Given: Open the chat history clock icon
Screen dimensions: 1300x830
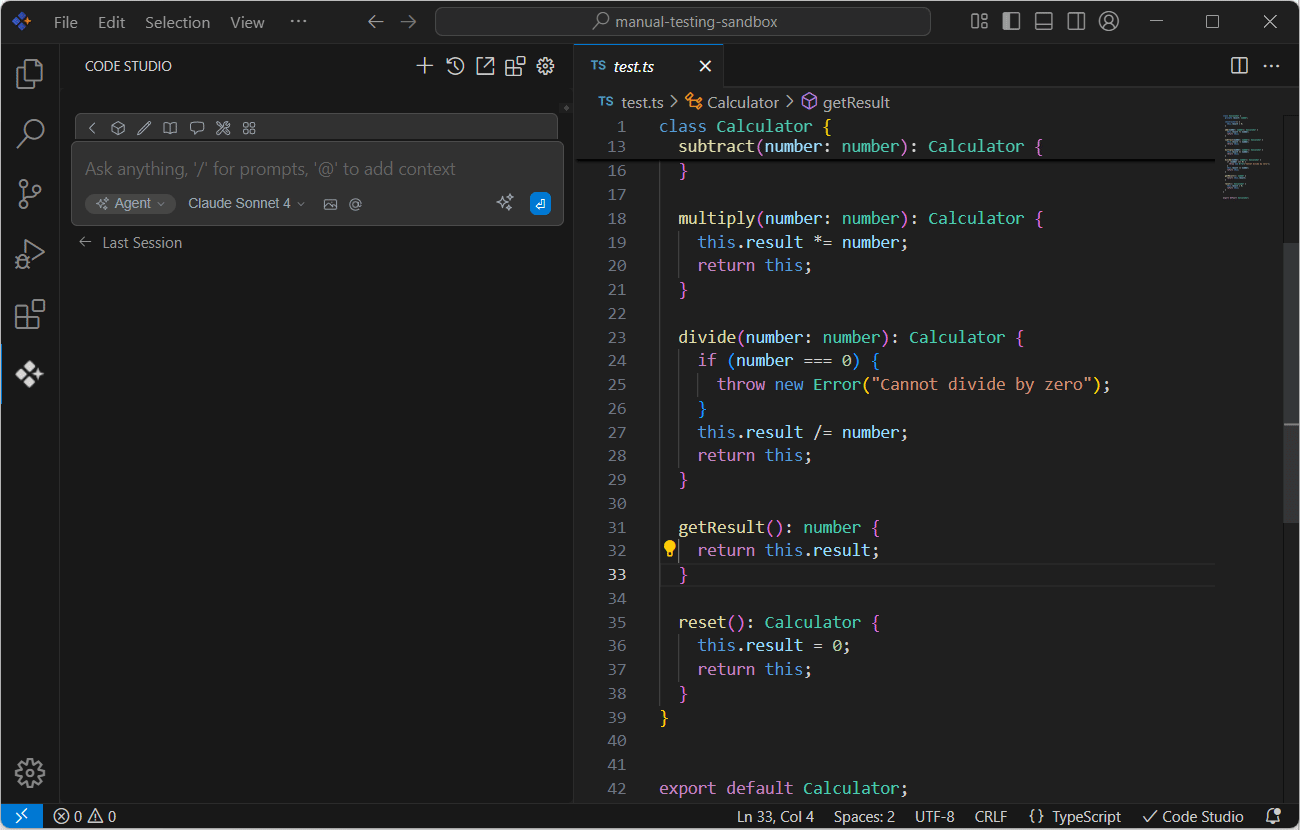Looking at the screenshot, I should pyautogui.click(x=455, y=66).
